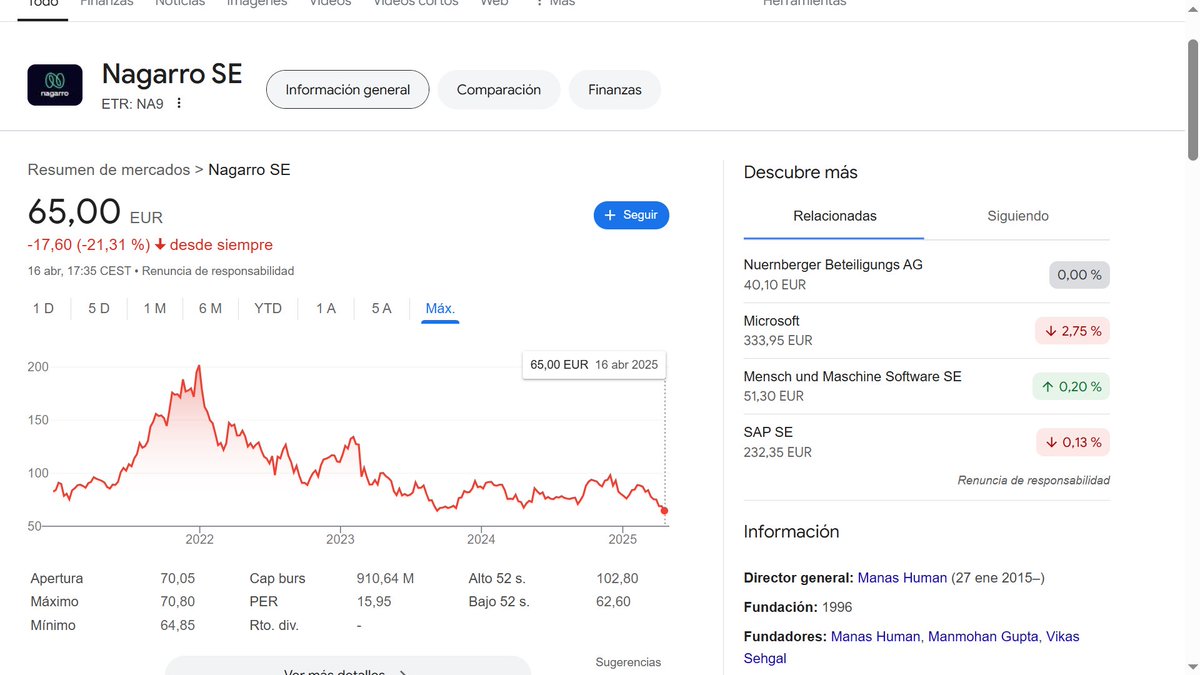Click the Descubre más heading
1200x675 pixels.
801,172
